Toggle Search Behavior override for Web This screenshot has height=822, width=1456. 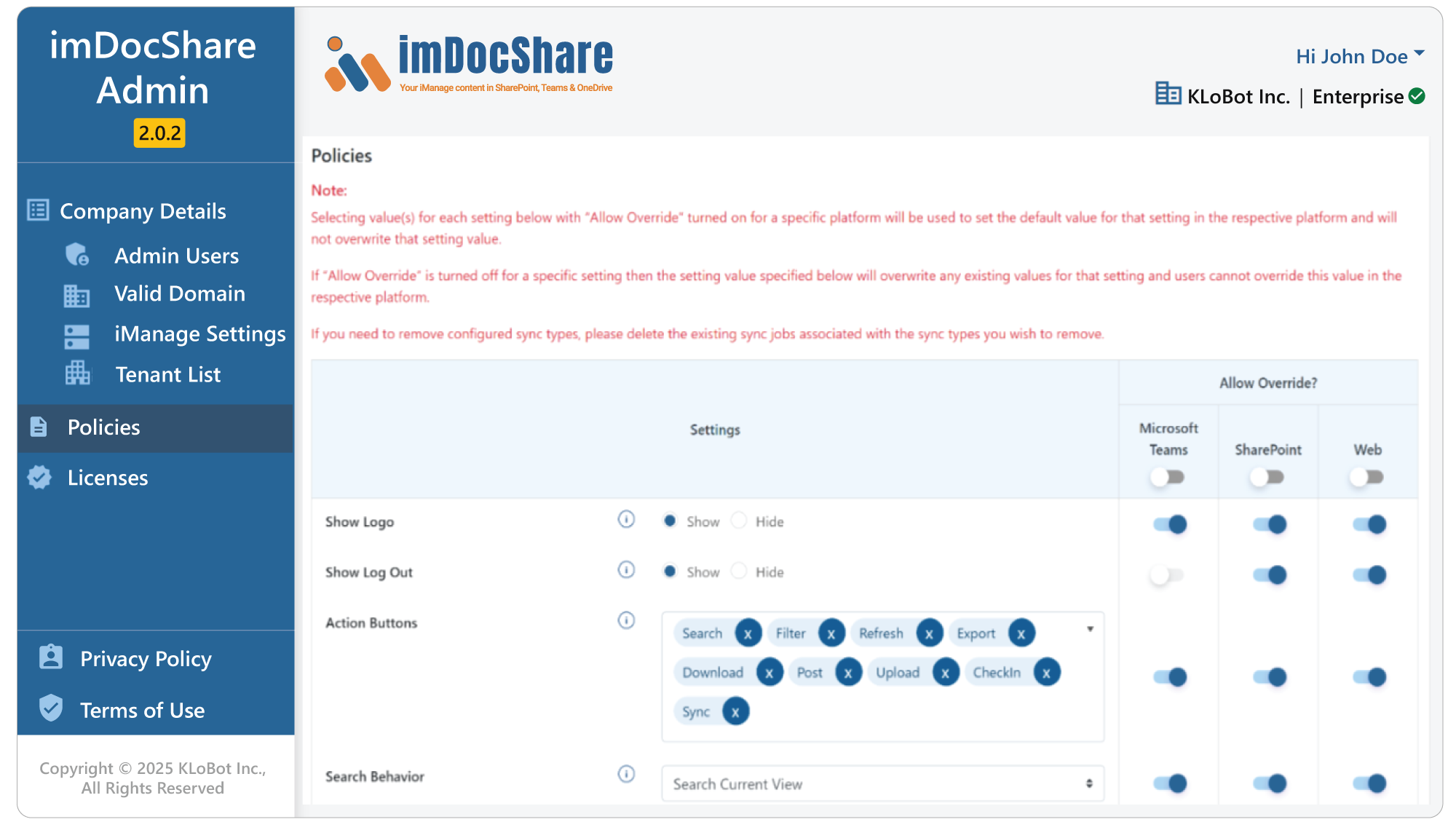point(1369,783)
